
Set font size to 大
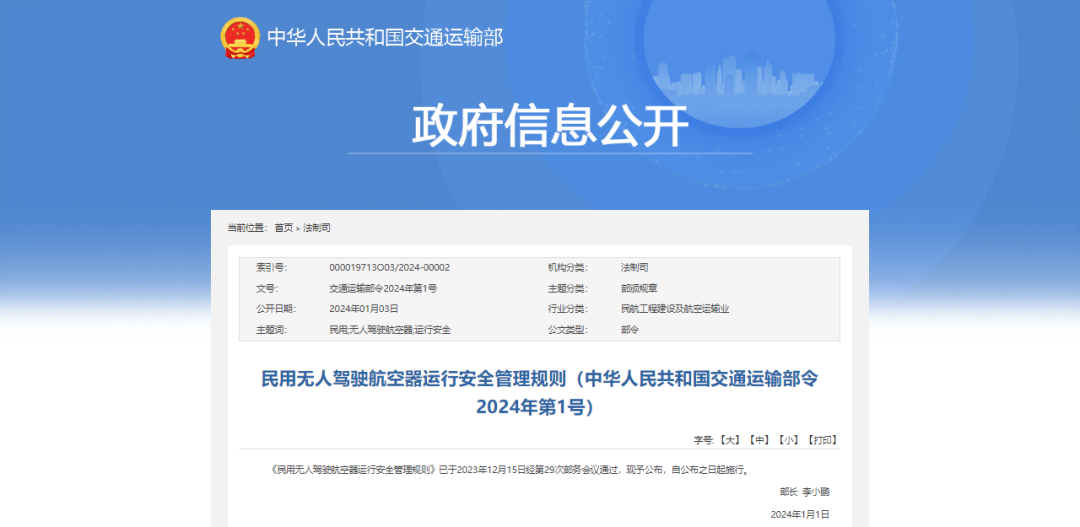729,440
